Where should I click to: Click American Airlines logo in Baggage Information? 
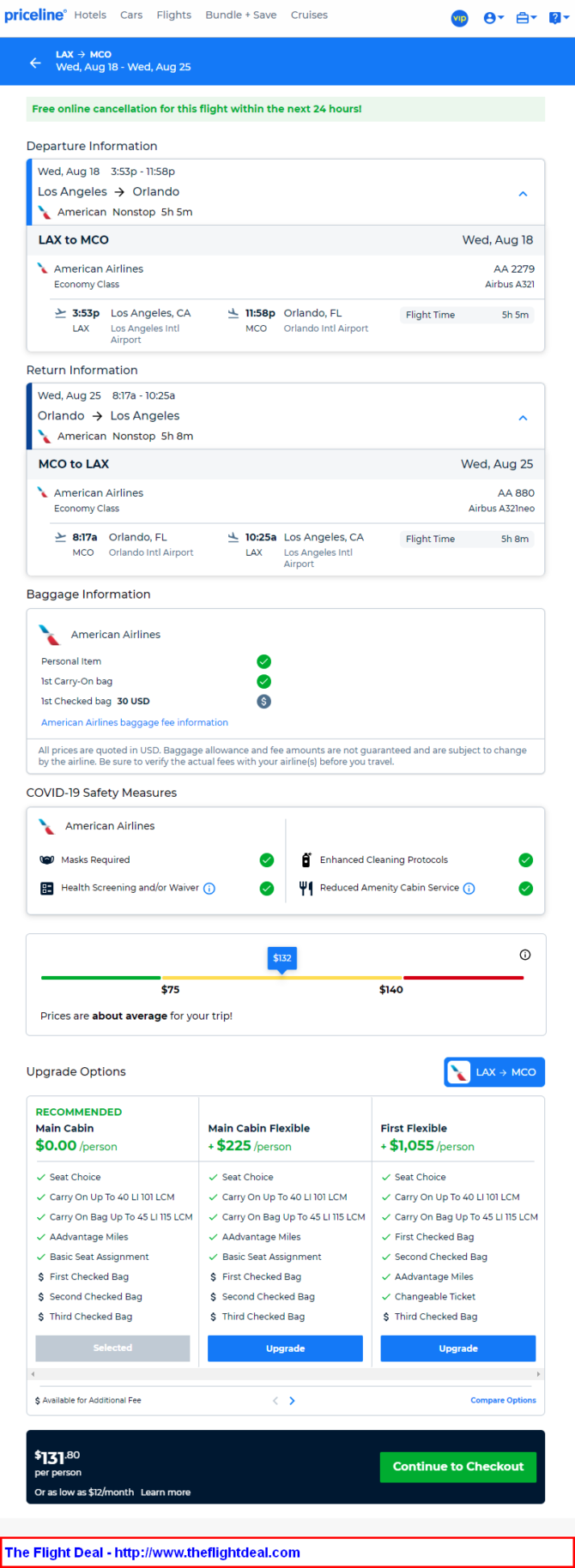pos(50,635)
